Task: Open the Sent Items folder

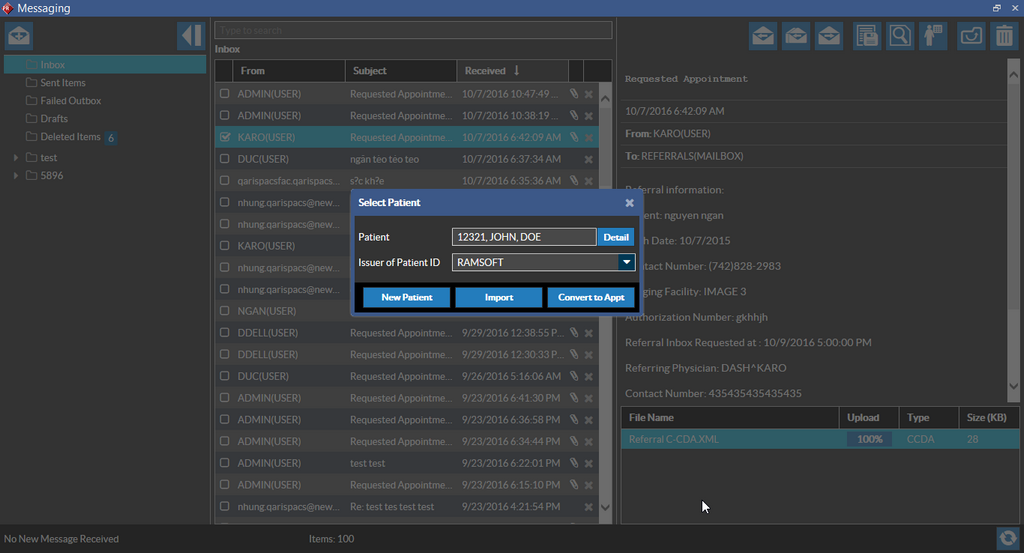Action: click(x=62, y=83)
